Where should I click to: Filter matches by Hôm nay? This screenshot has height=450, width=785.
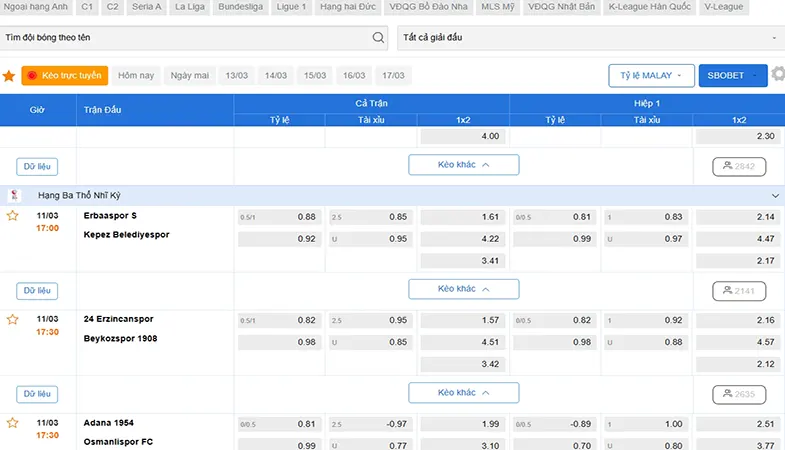tap(136, 76)
